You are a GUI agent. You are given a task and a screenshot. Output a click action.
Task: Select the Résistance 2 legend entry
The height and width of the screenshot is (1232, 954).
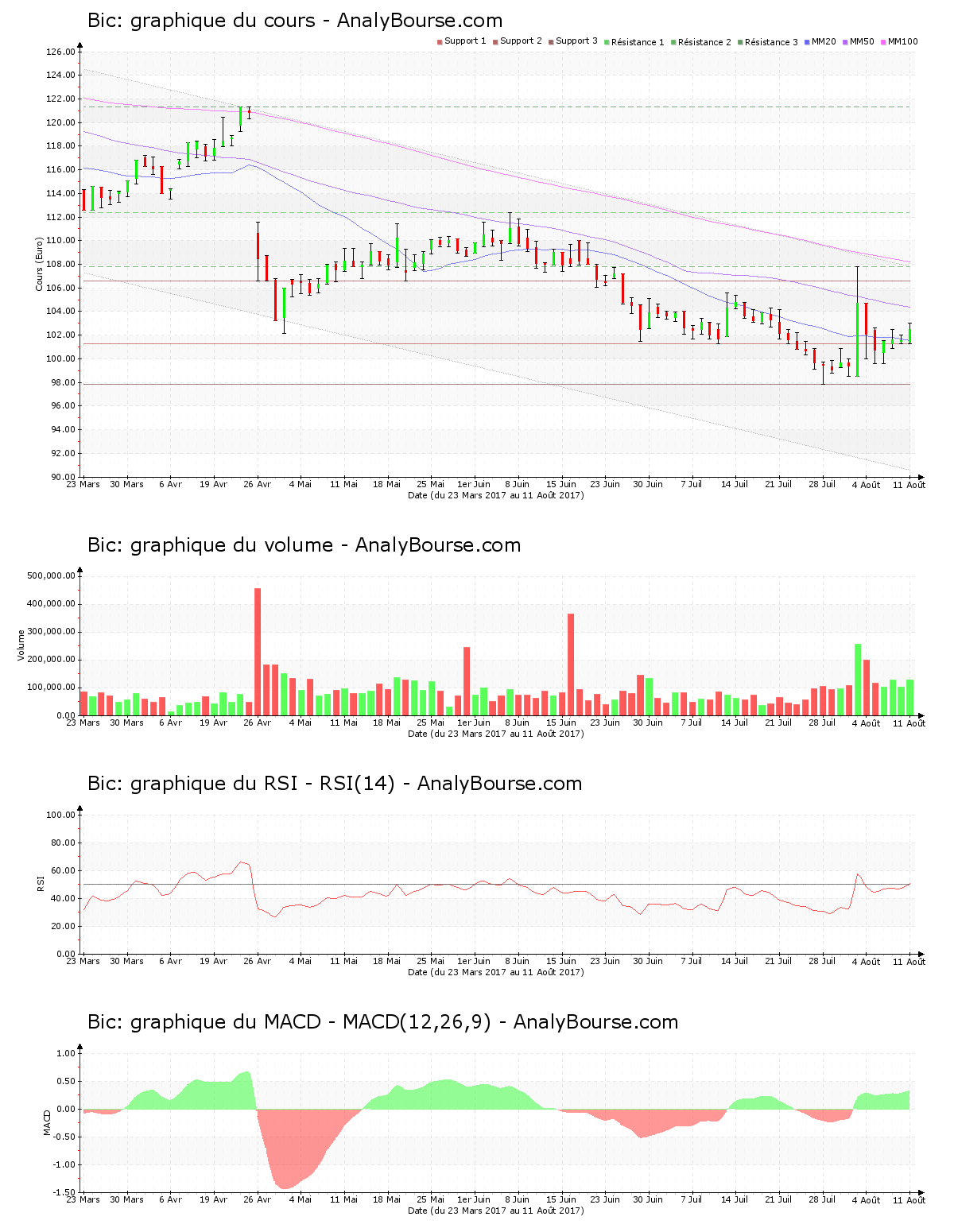pos(701,42)
